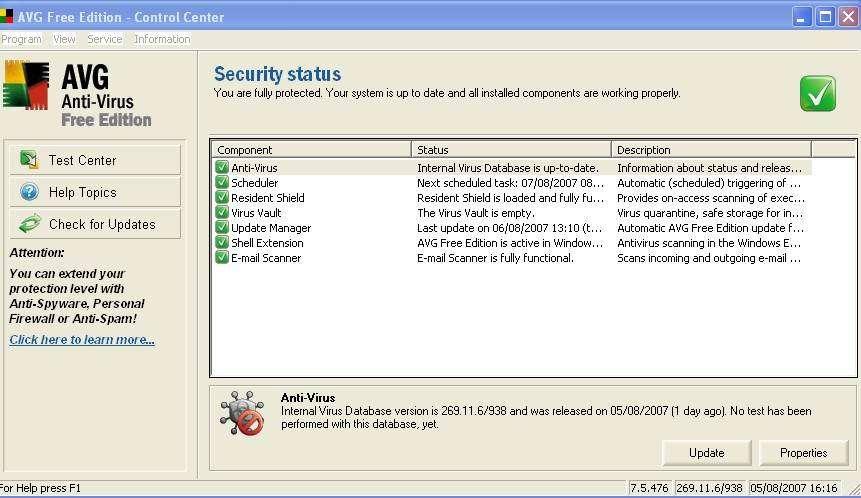Open the Program menu

click(x=21, y=39)
